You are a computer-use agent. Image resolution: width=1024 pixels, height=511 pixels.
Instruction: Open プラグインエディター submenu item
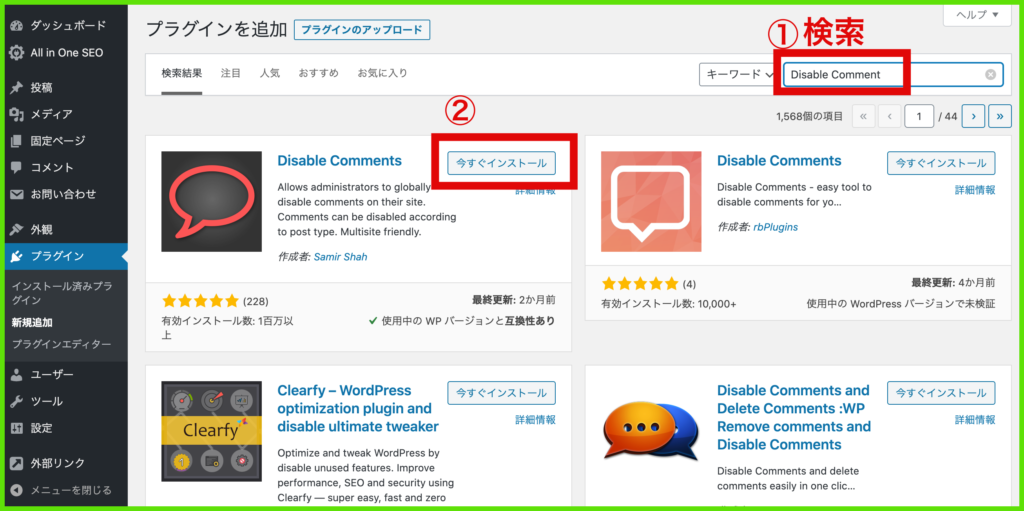coord(61,344)
